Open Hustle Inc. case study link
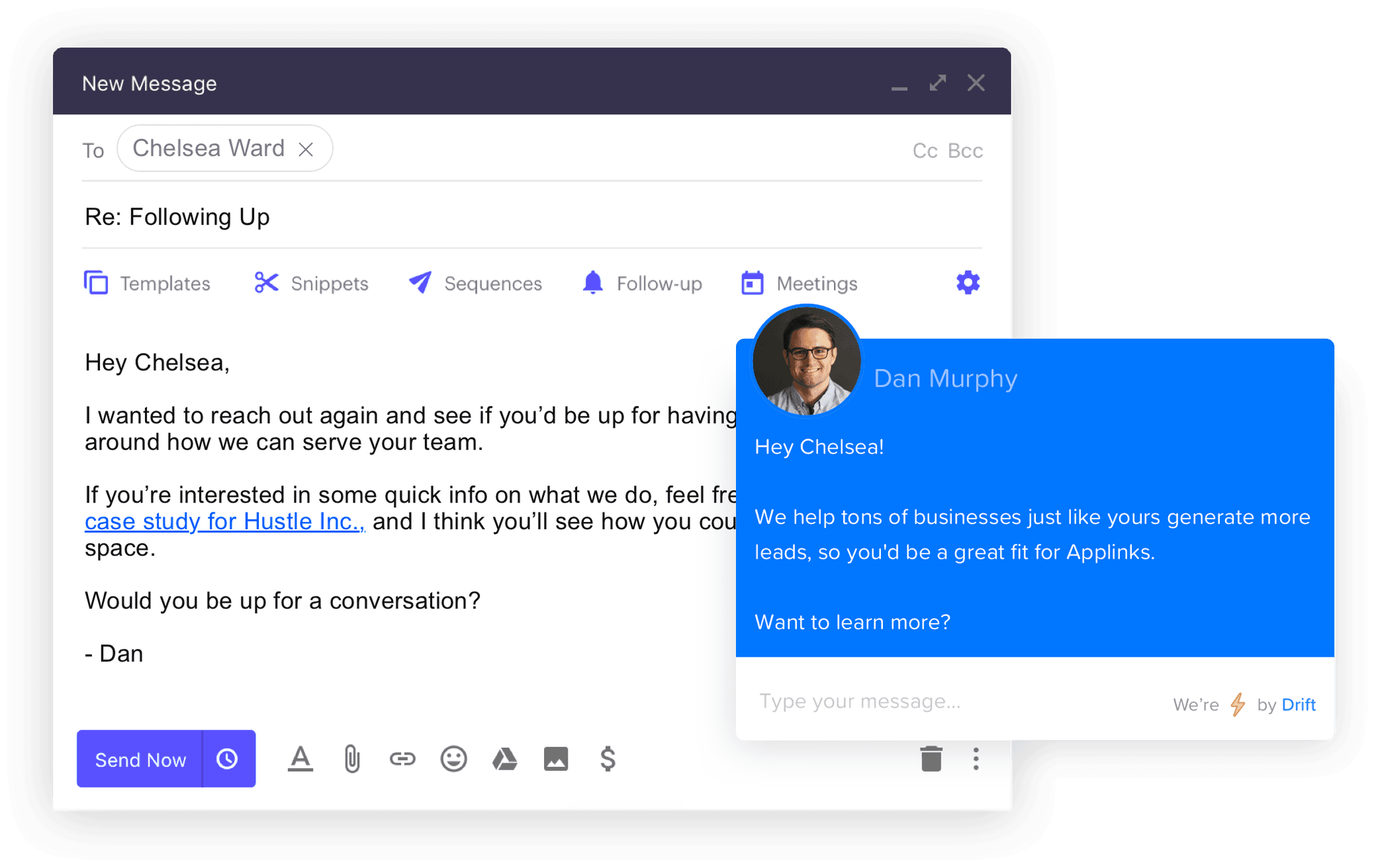 pyautogui.click(x=224, y=521)
